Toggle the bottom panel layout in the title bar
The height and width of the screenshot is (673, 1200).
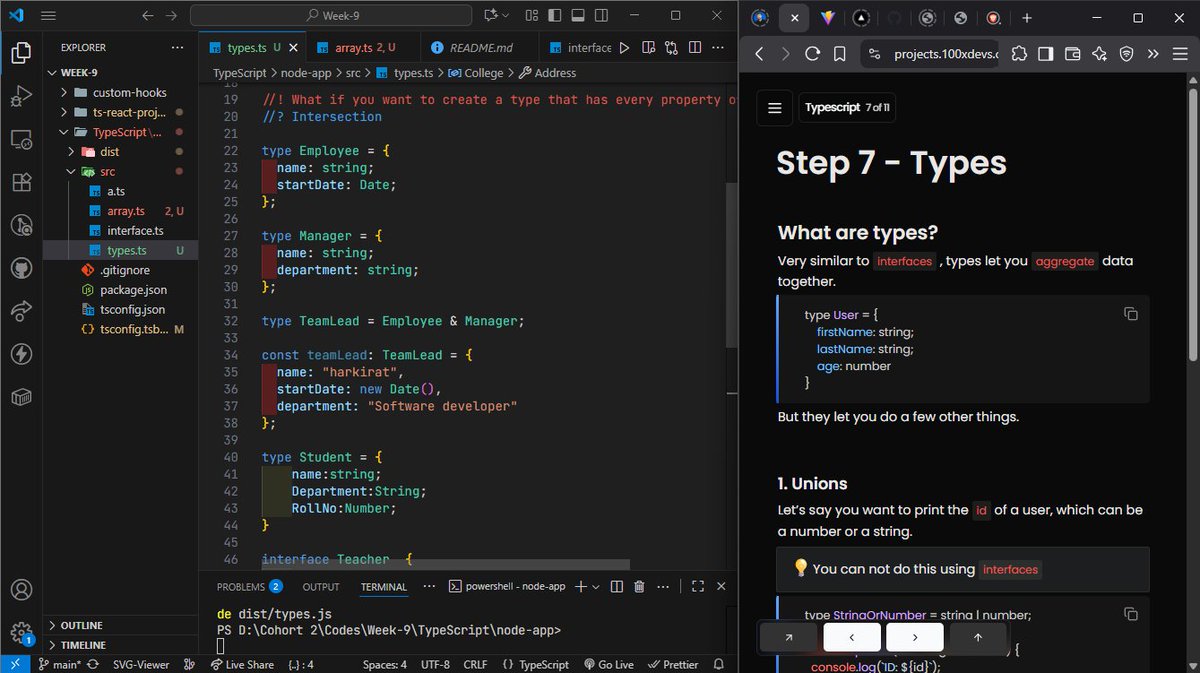580,16
